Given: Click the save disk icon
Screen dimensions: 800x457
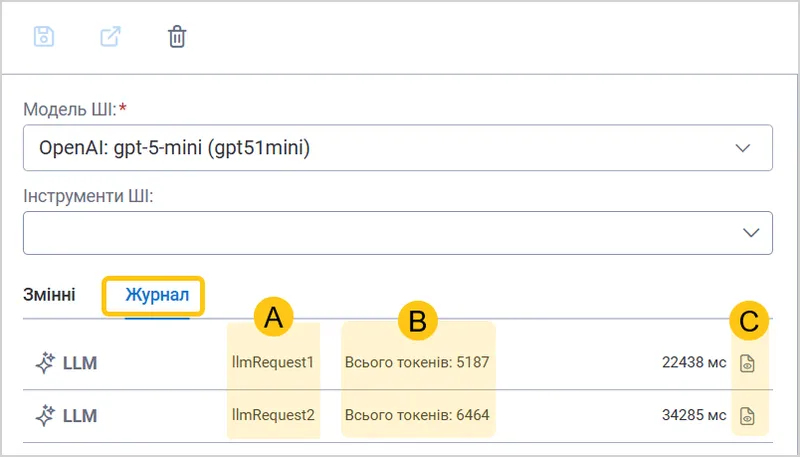Looking at the screenshot, I should [x=44, y=37].
